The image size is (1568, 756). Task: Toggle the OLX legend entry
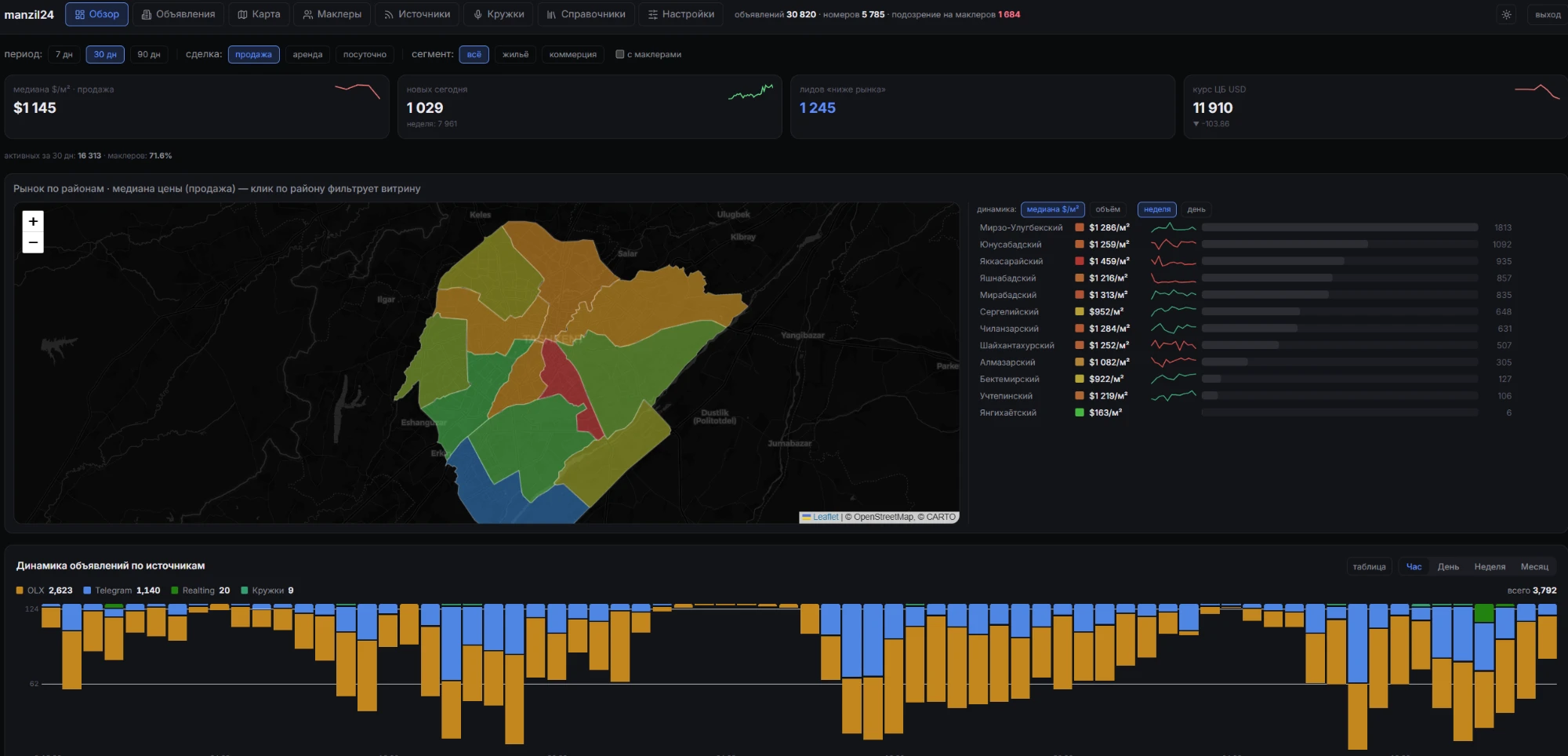[44, 591]
